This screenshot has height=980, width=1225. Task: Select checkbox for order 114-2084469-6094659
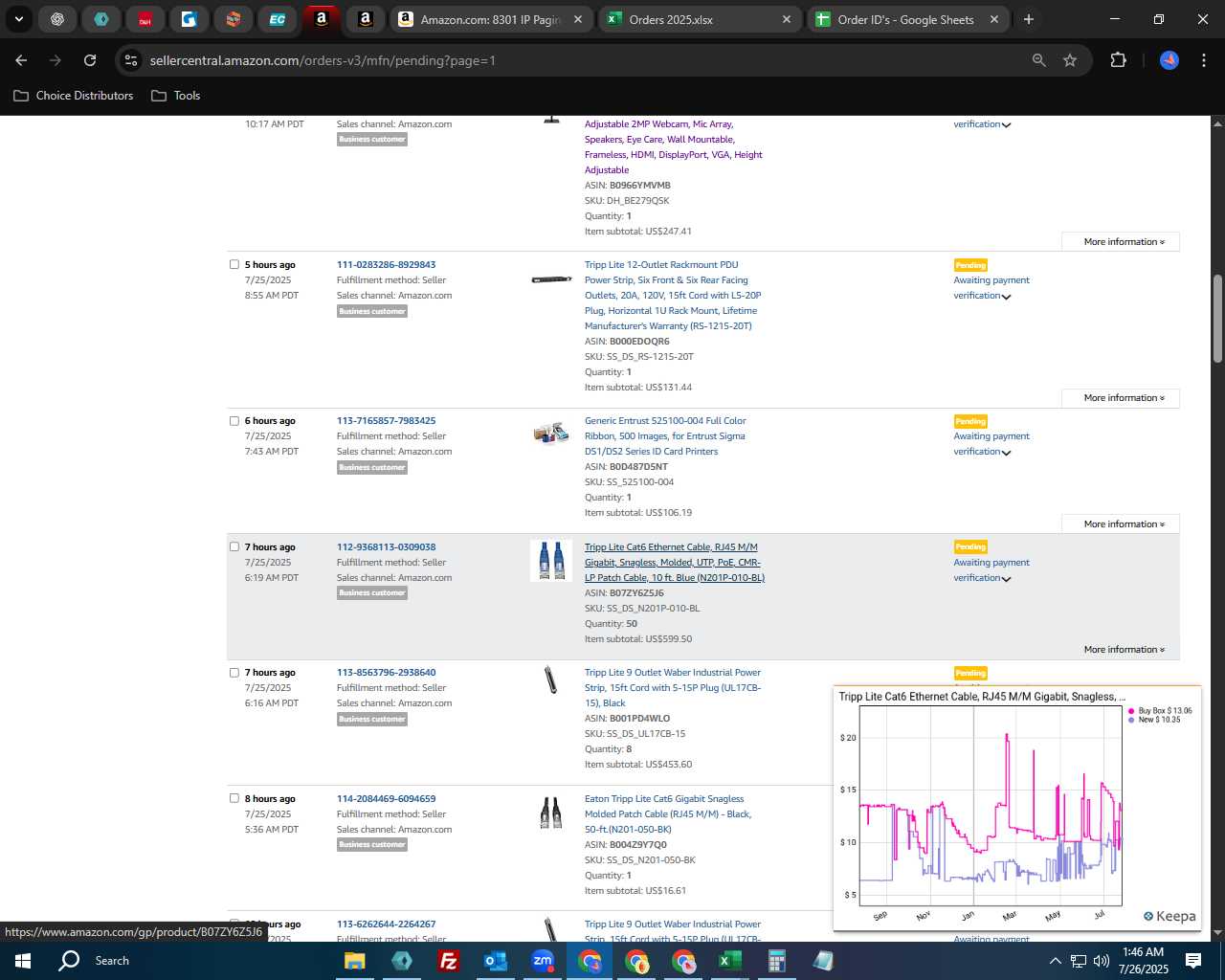(234, 798)
